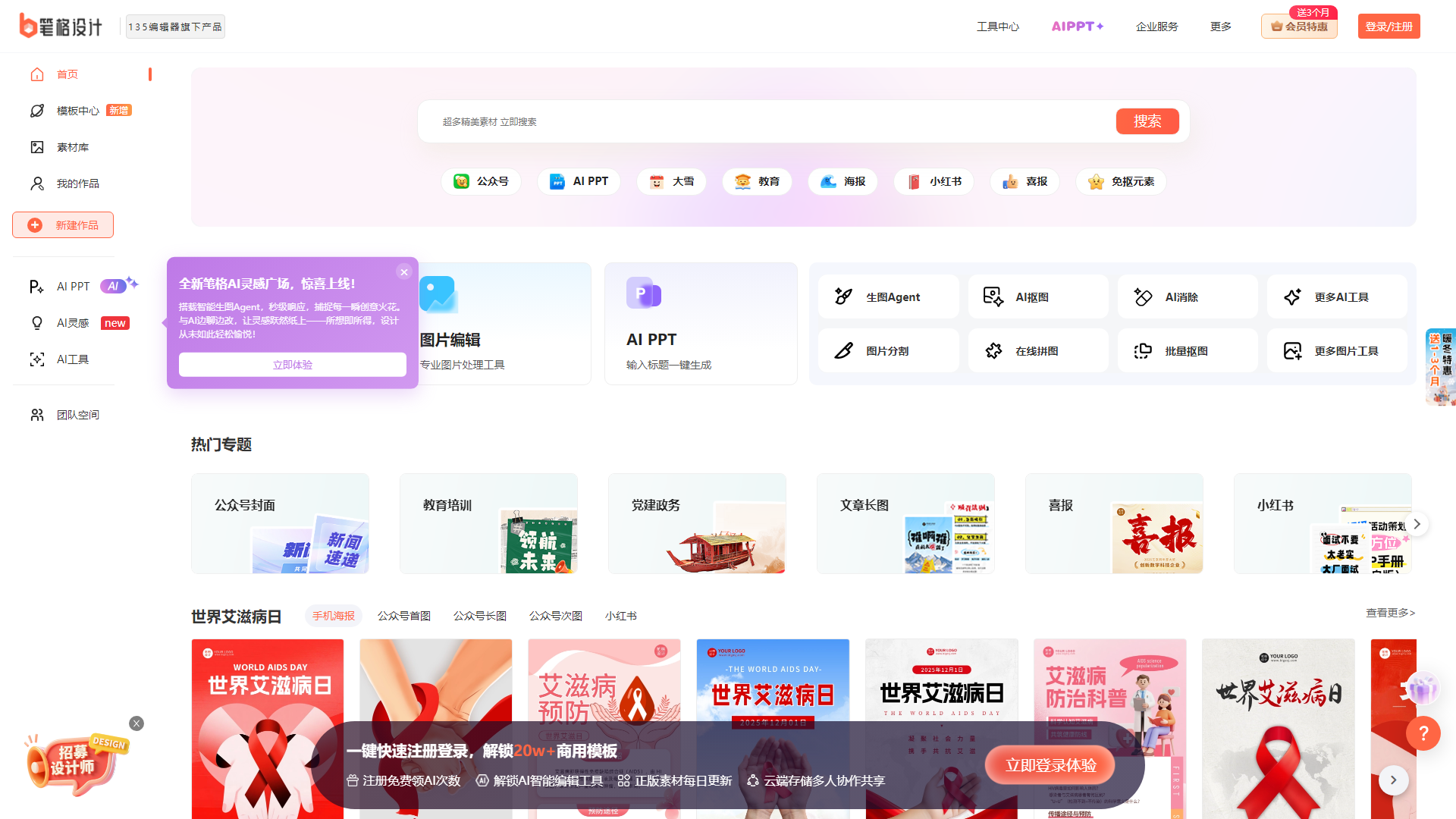This screenshot has height=819, width=1456.
Task: Open the 在线拼图 tool
Action: tap(1037, 350)
